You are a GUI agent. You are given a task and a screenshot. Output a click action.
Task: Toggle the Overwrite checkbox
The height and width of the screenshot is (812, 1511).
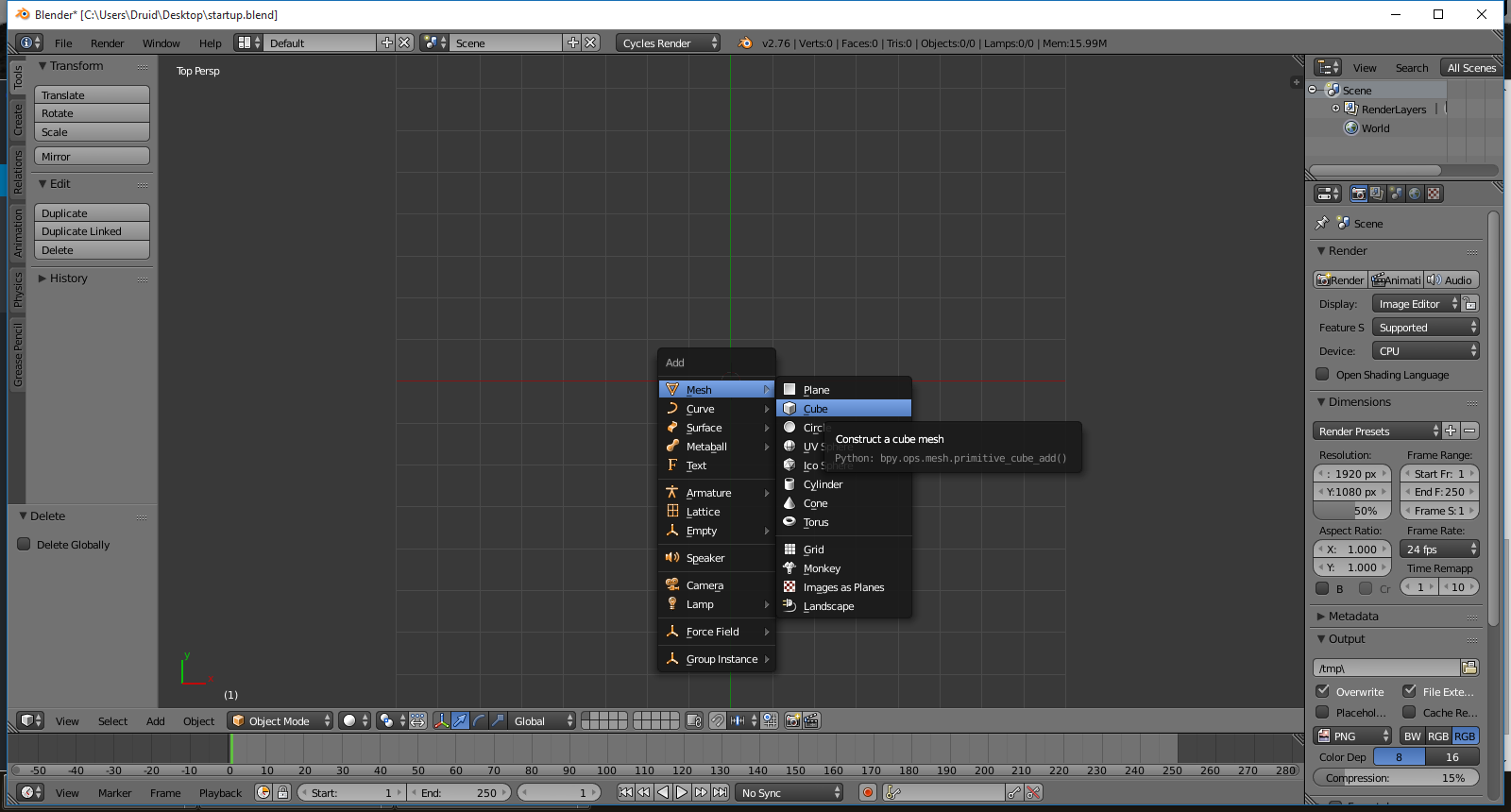(x=1322, y=691)
